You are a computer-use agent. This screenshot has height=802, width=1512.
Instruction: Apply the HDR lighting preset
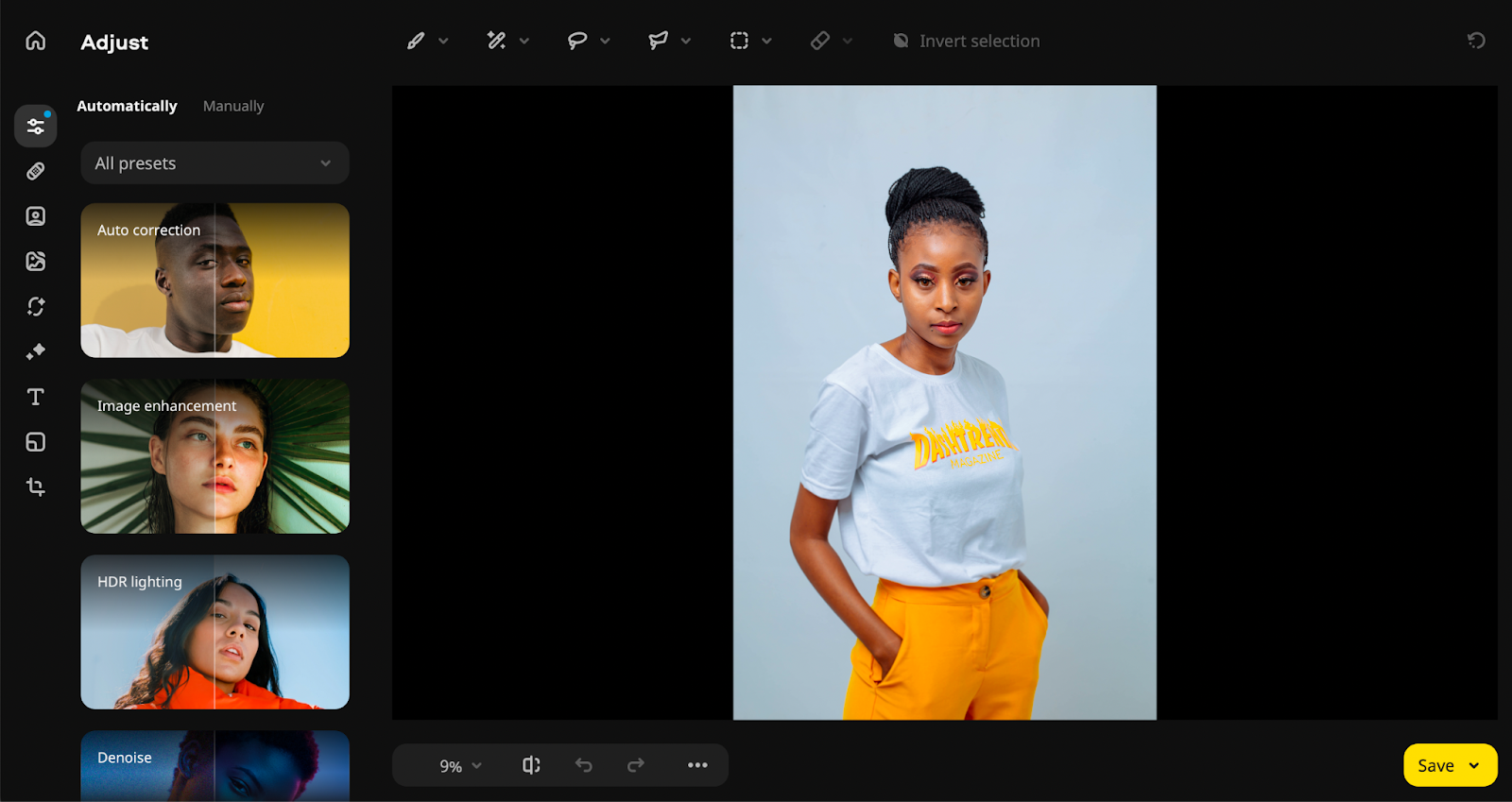pyautogui.click(x=215, y=632)
